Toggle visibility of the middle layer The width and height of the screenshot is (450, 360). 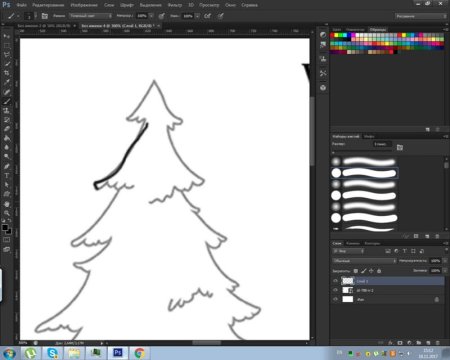point(335,290)
